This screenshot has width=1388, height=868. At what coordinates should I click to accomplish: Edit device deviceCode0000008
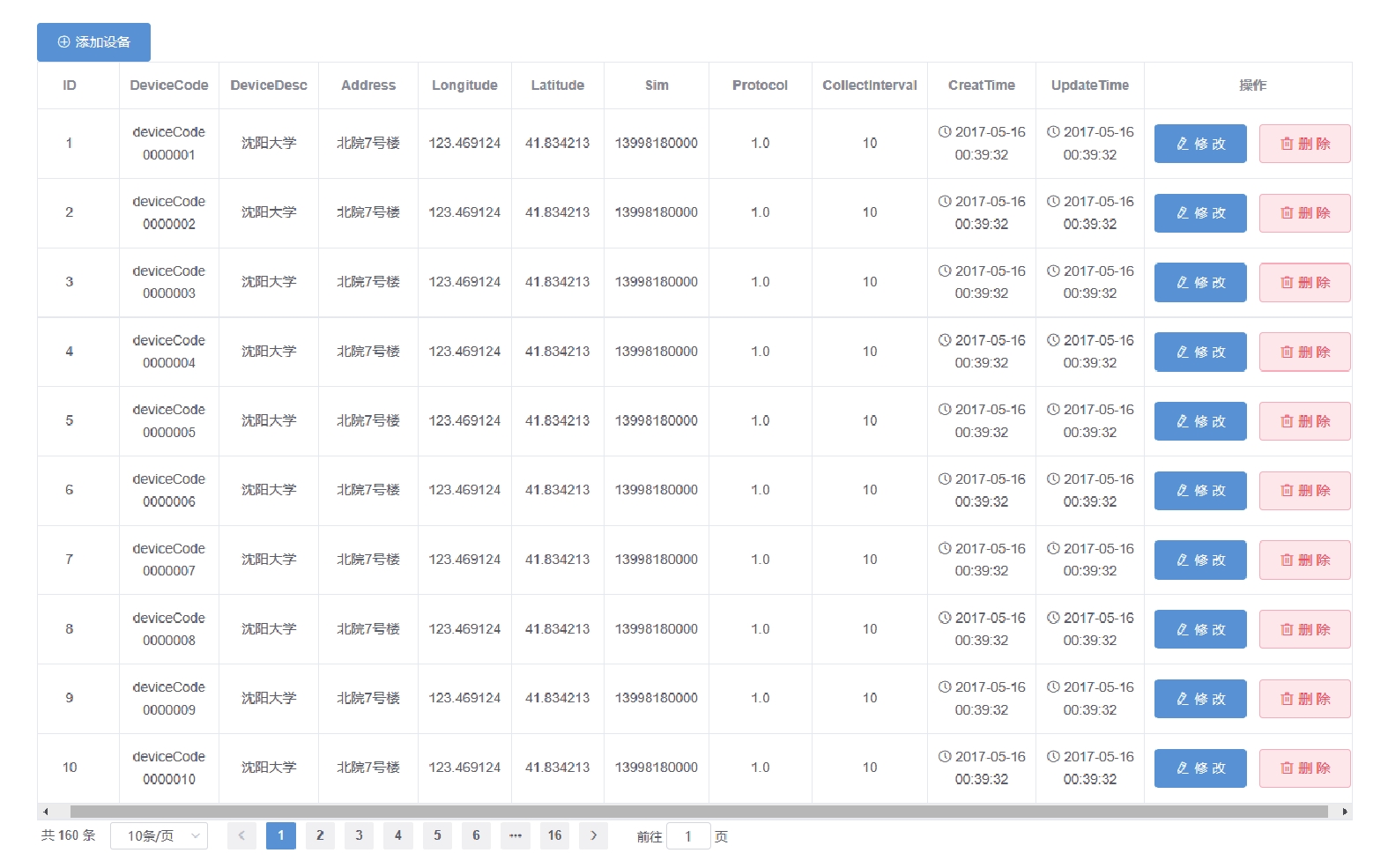[x=1200, y=629]
